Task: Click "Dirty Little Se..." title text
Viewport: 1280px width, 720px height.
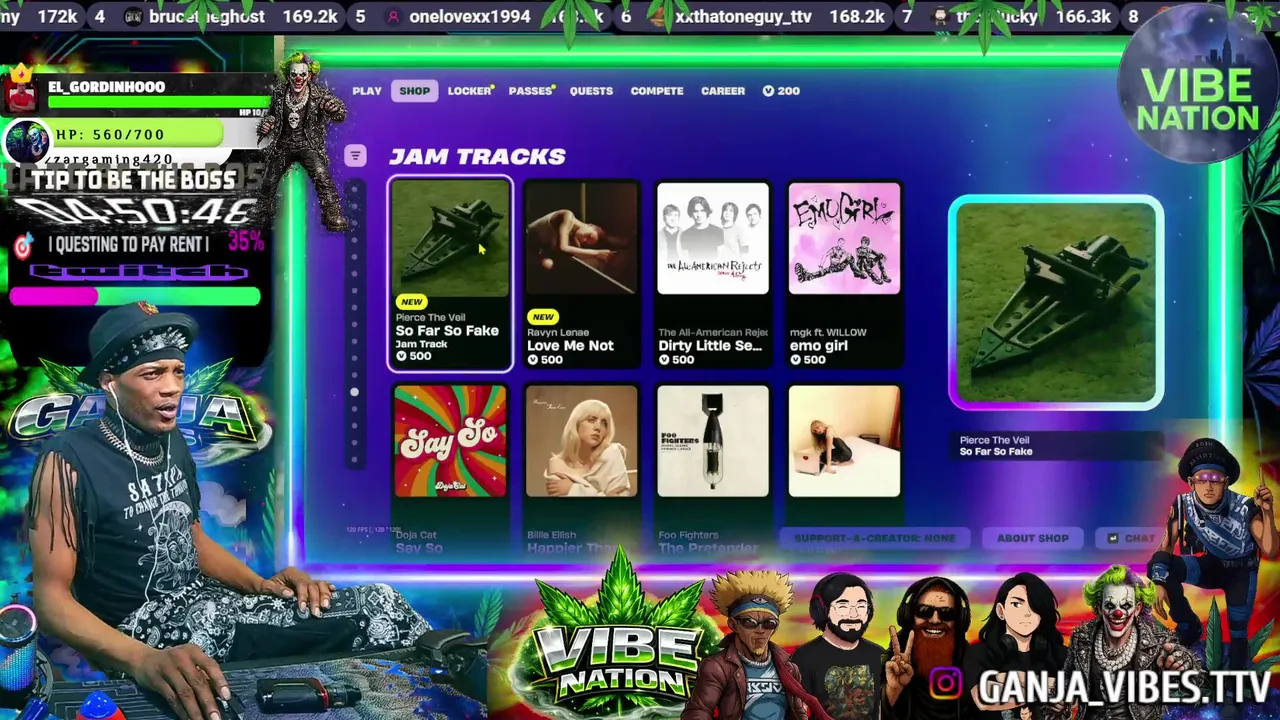Action: 710,346
